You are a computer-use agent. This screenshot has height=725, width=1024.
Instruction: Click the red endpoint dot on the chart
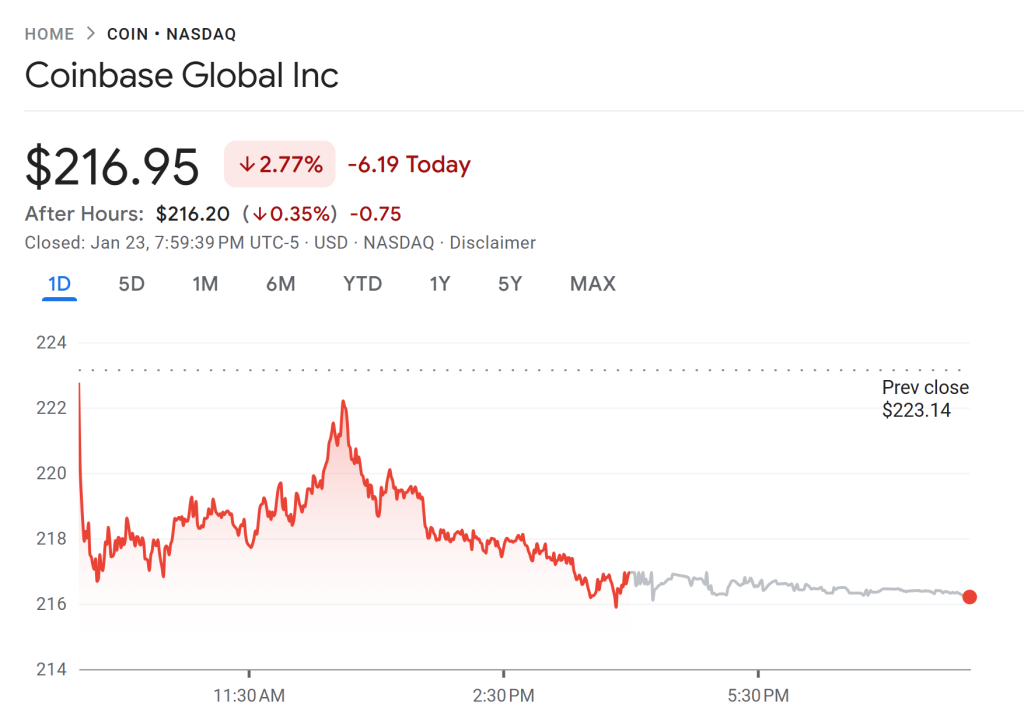969,597
